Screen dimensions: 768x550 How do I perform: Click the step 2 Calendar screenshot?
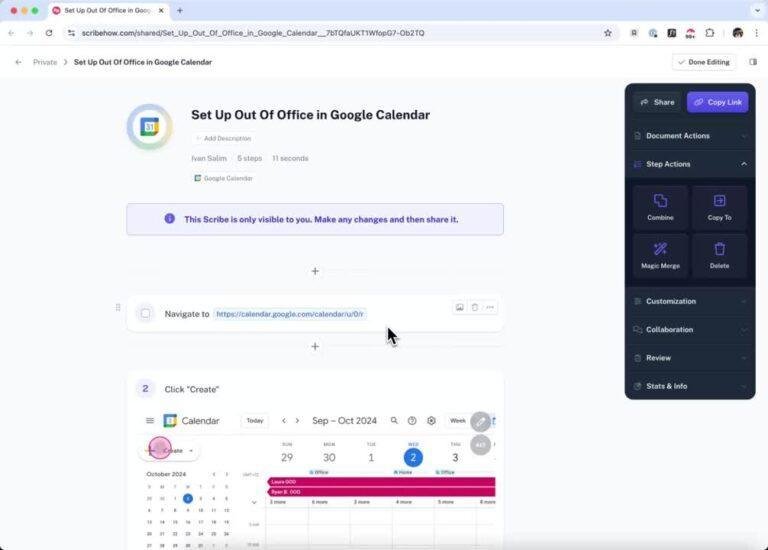tap(316, 480)
